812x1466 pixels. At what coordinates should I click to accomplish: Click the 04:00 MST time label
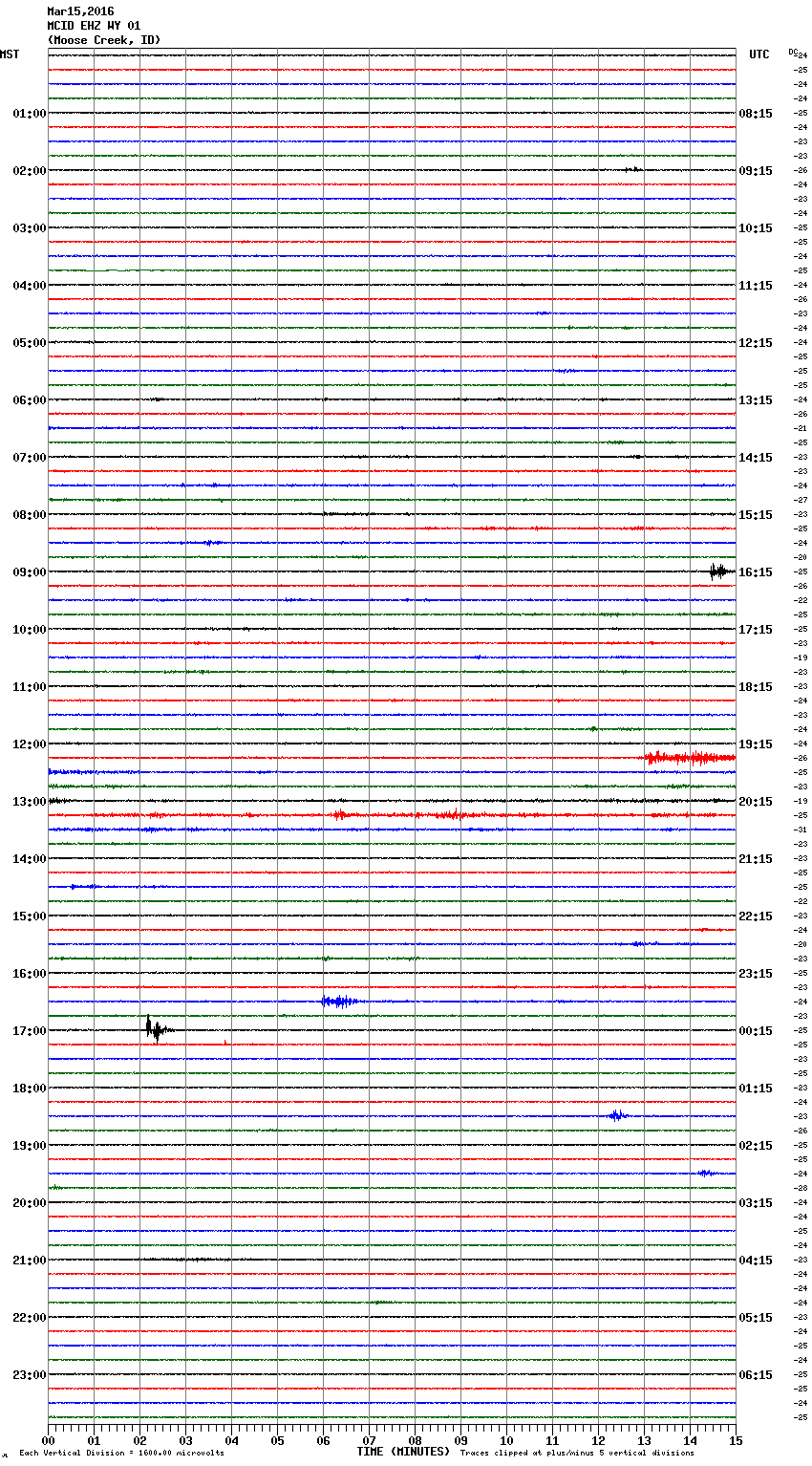[30, 286]
